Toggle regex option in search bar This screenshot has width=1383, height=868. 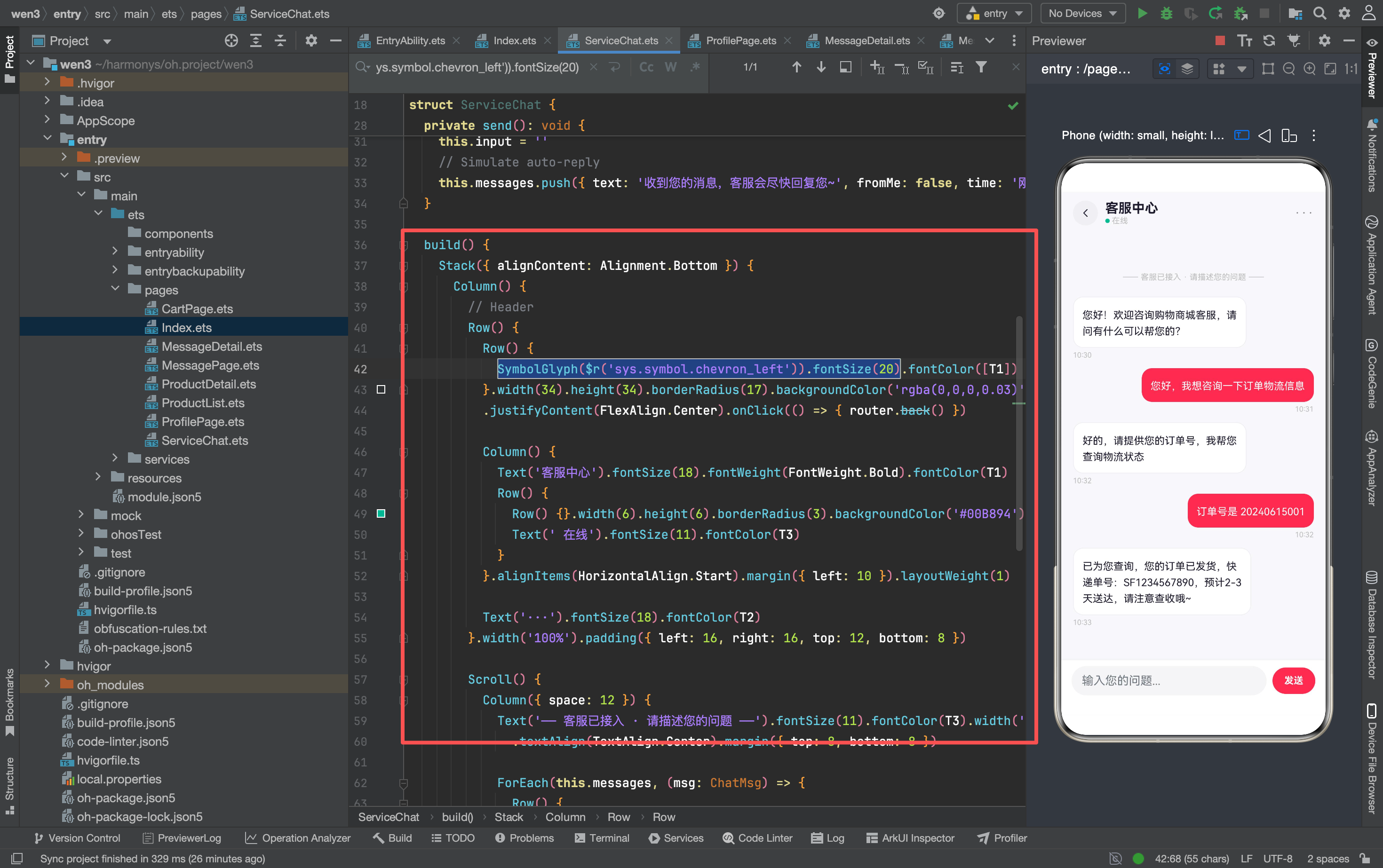click(695, 67)
